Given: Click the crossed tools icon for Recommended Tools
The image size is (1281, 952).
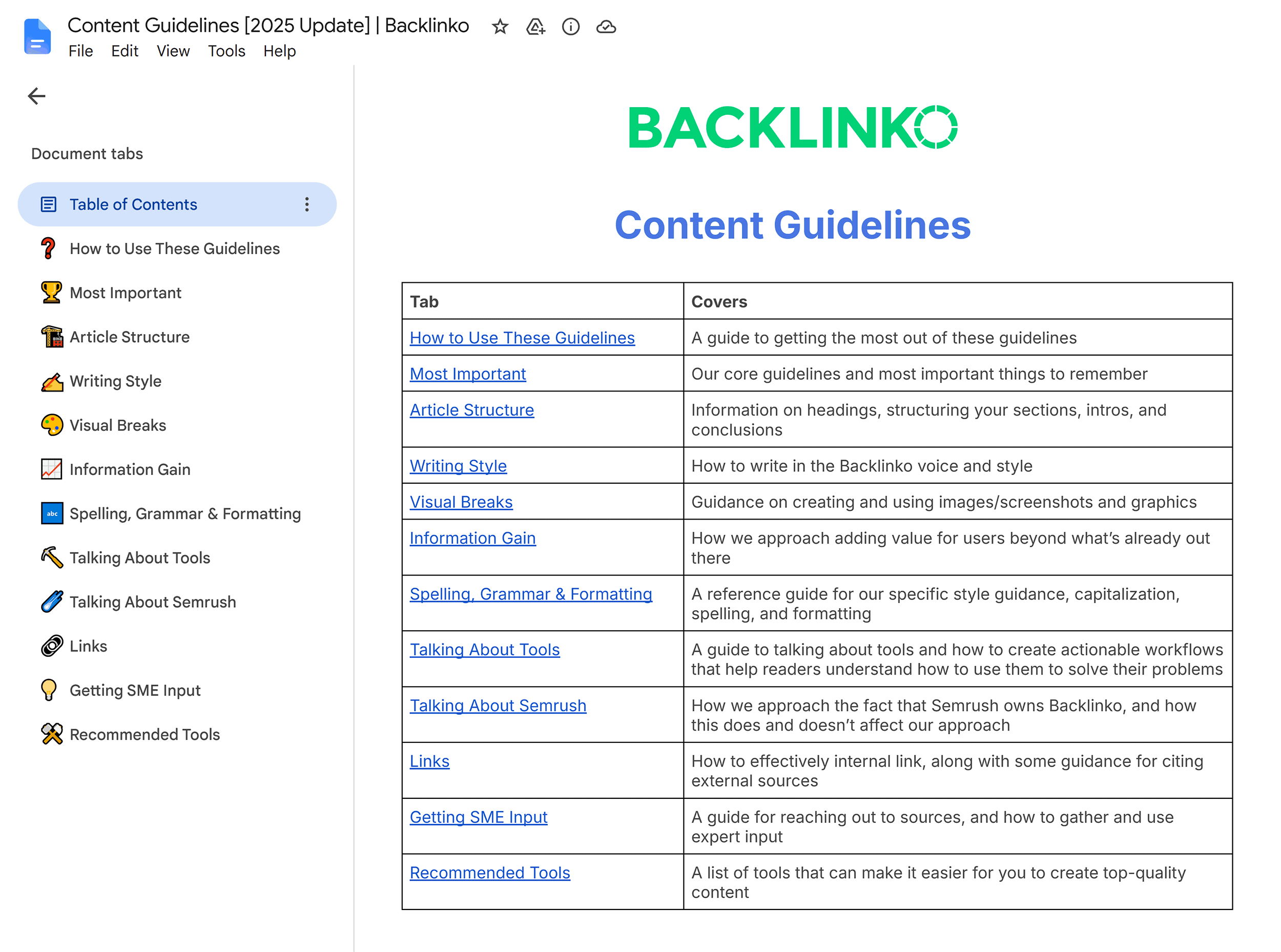Looking at the screenshot, I should [52, 734].
